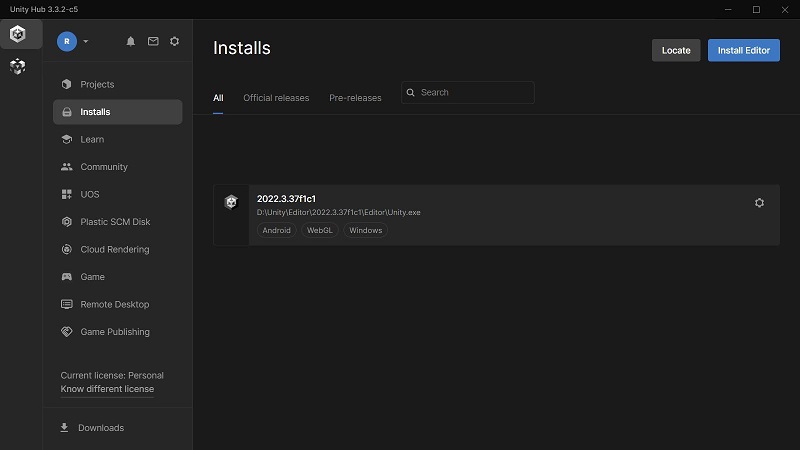Image resolution: width=800 pixels, height=450 pixels.
Task: Click the second cube icon in left rail
Action: coord(18,67)
